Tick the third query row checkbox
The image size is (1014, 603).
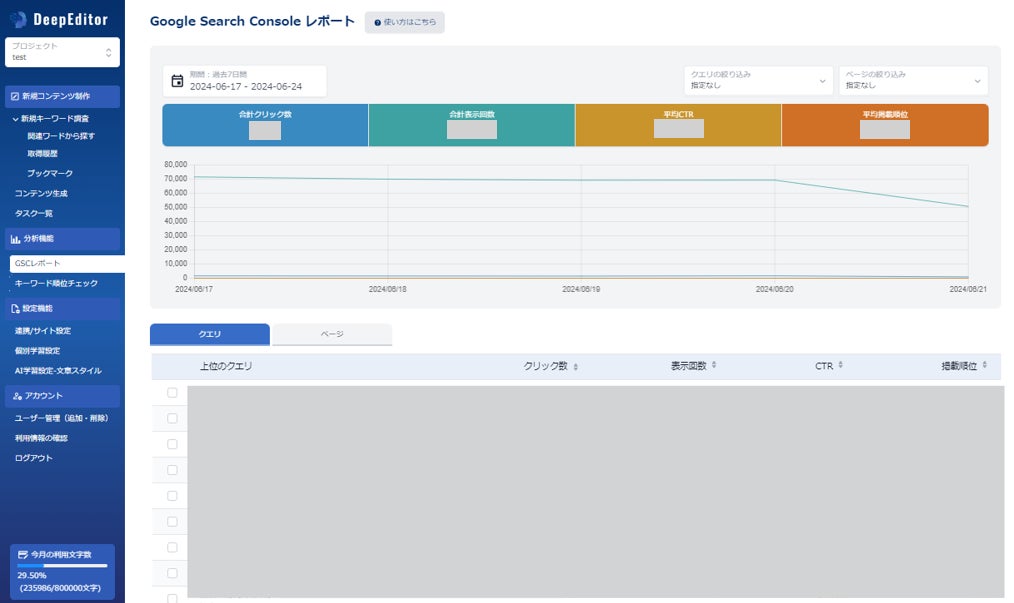(172, 444)
